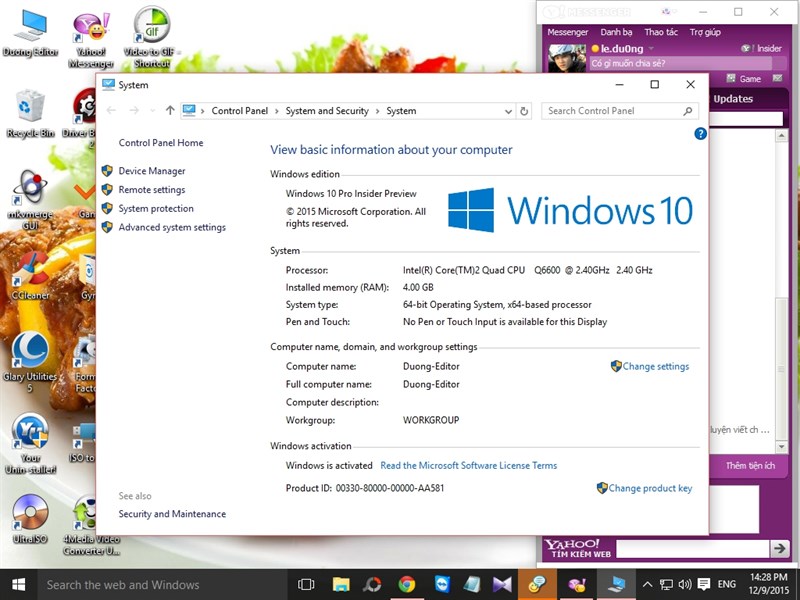Image resolution: width=800 pixels, height=600 pixels.
Task: Click the profile avatar in Messenger
Action: (x=566, y=58)
